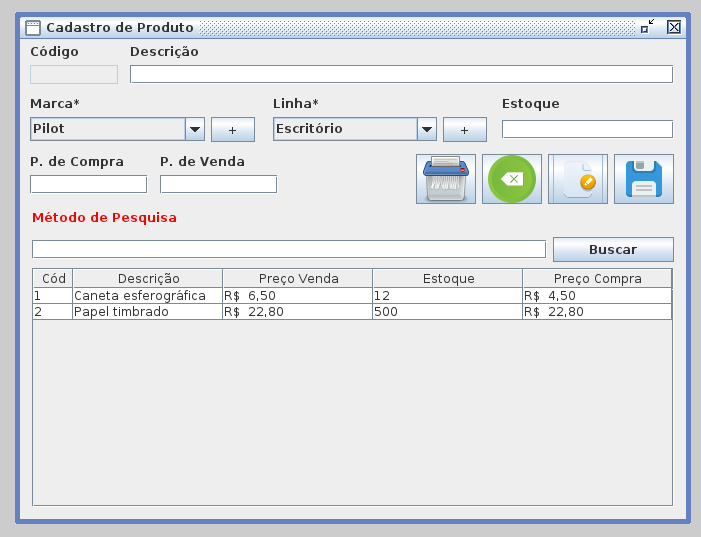This screenshot has width=701, height=537.
Task: Click the search text field beside Buscar
Action: coord(289,249)
